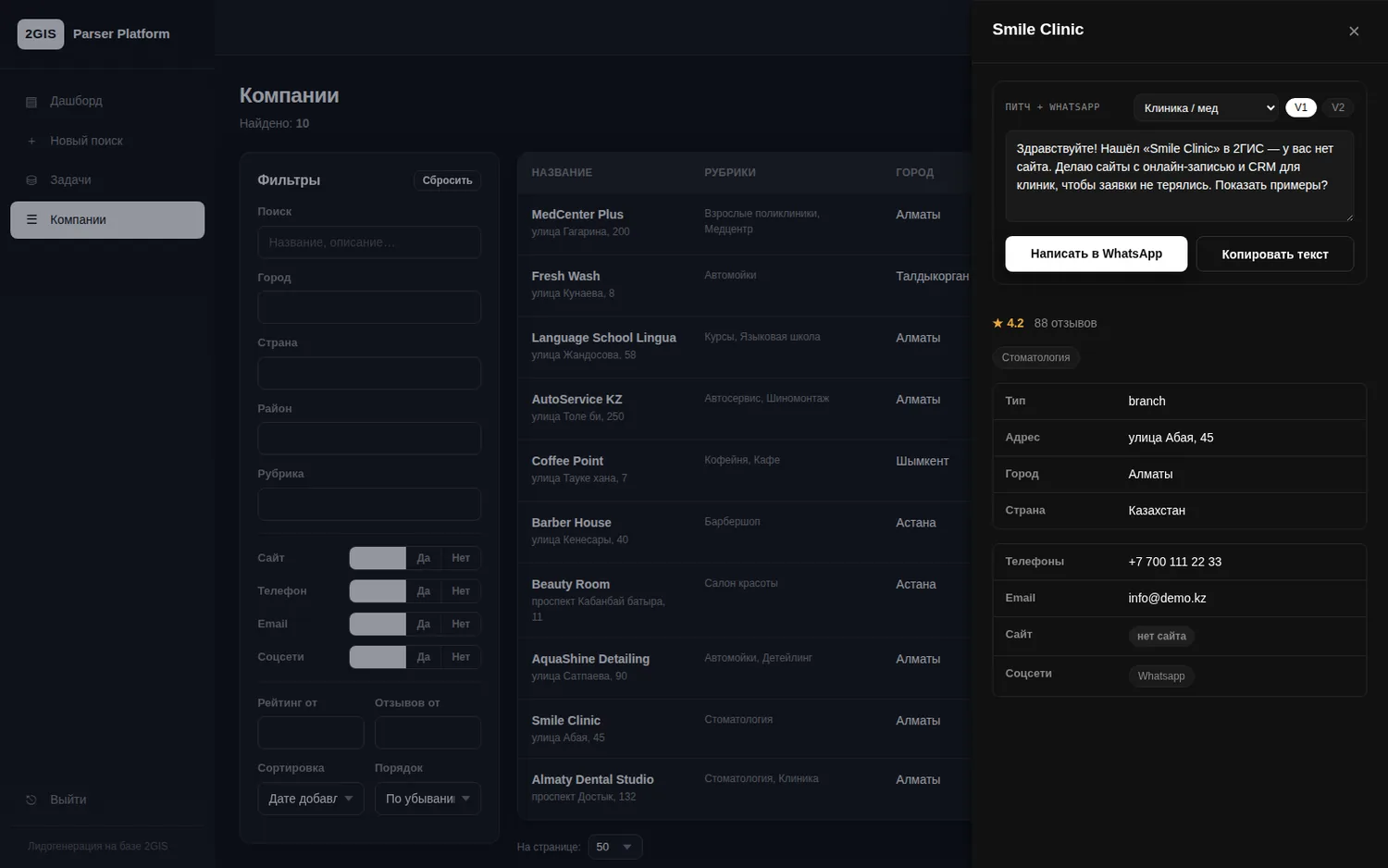Set Сайт filter to Да
The width and height of the screenshot is (1388, 868).
tap(424, 558)
